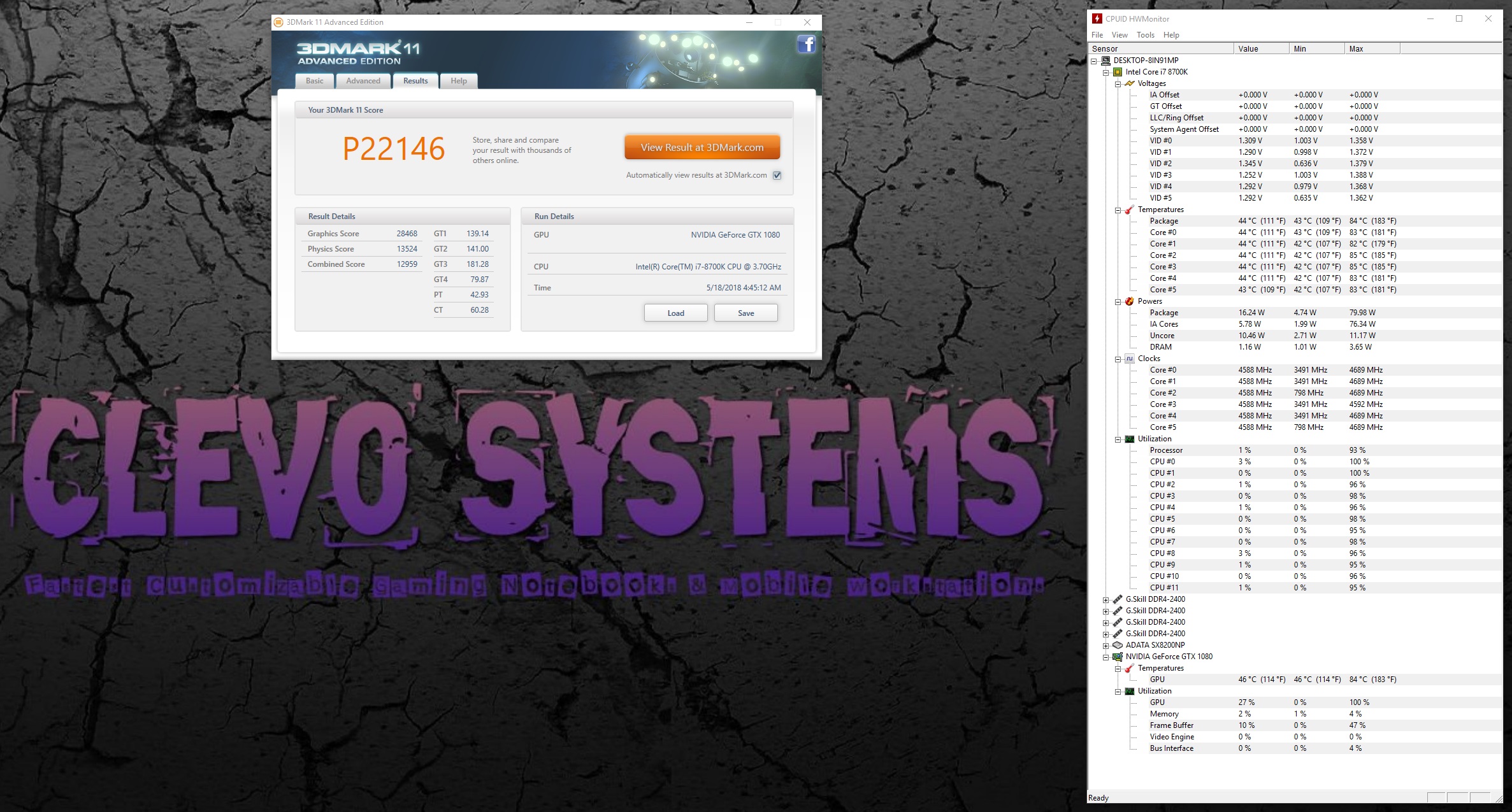Viewport: 1512px width, 812px height.
Task: Open the Help tab in 3DMark
Action: click(x=459, y=81)
